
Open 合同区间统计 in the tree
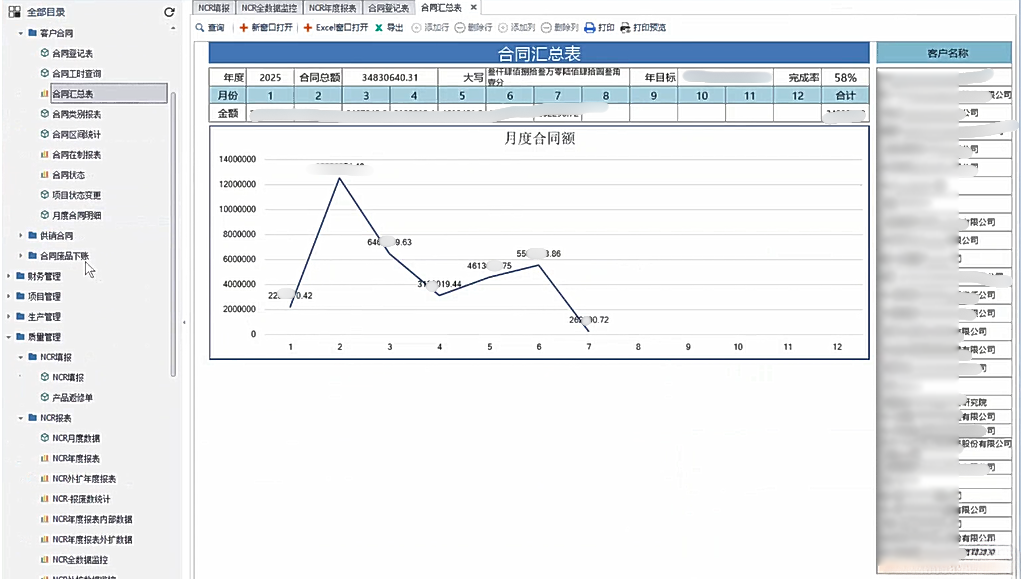coord(77,134)
